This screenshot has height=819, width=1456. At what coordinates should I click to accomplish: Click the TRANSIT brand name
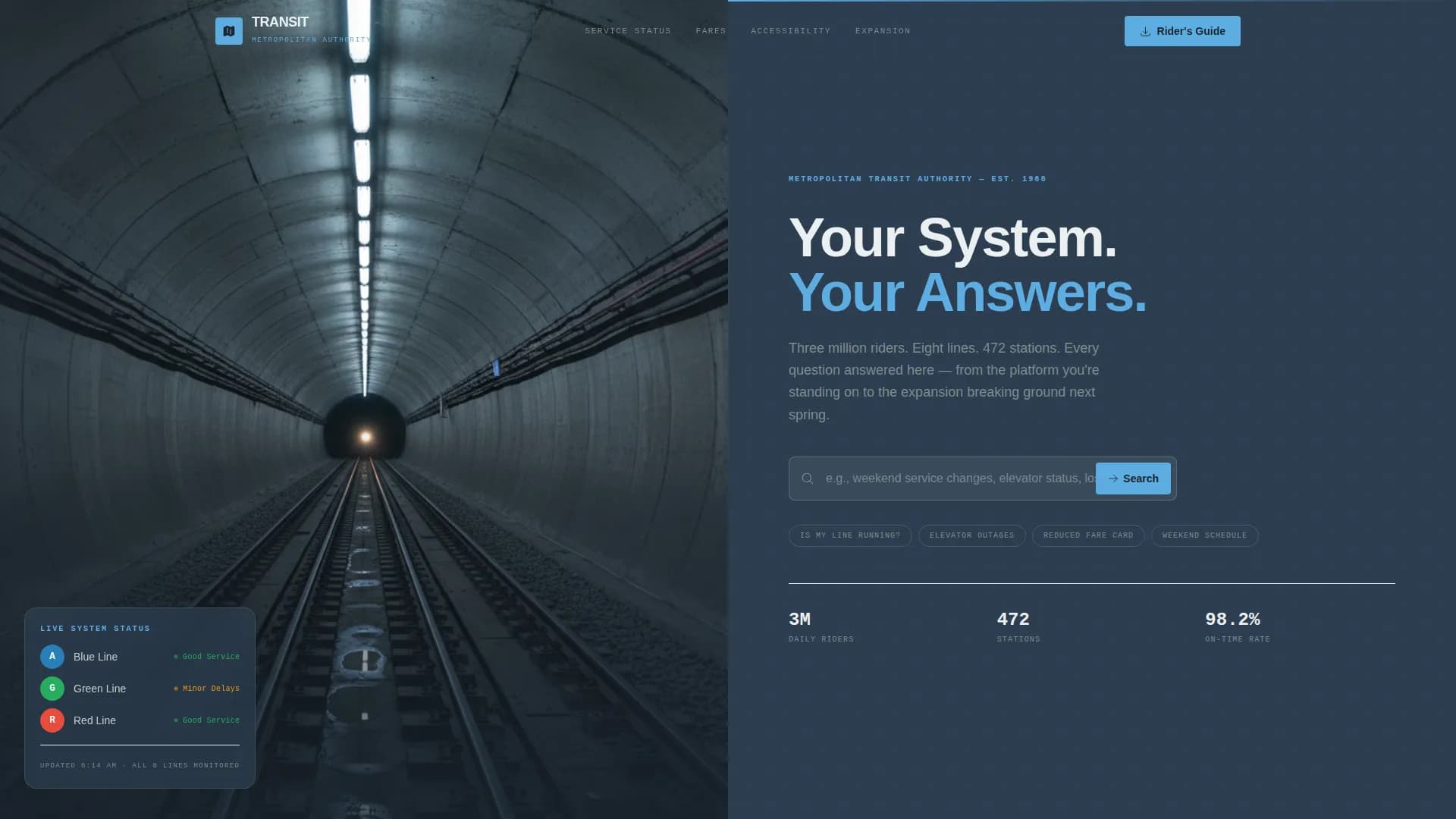click(x=280, y=22)
